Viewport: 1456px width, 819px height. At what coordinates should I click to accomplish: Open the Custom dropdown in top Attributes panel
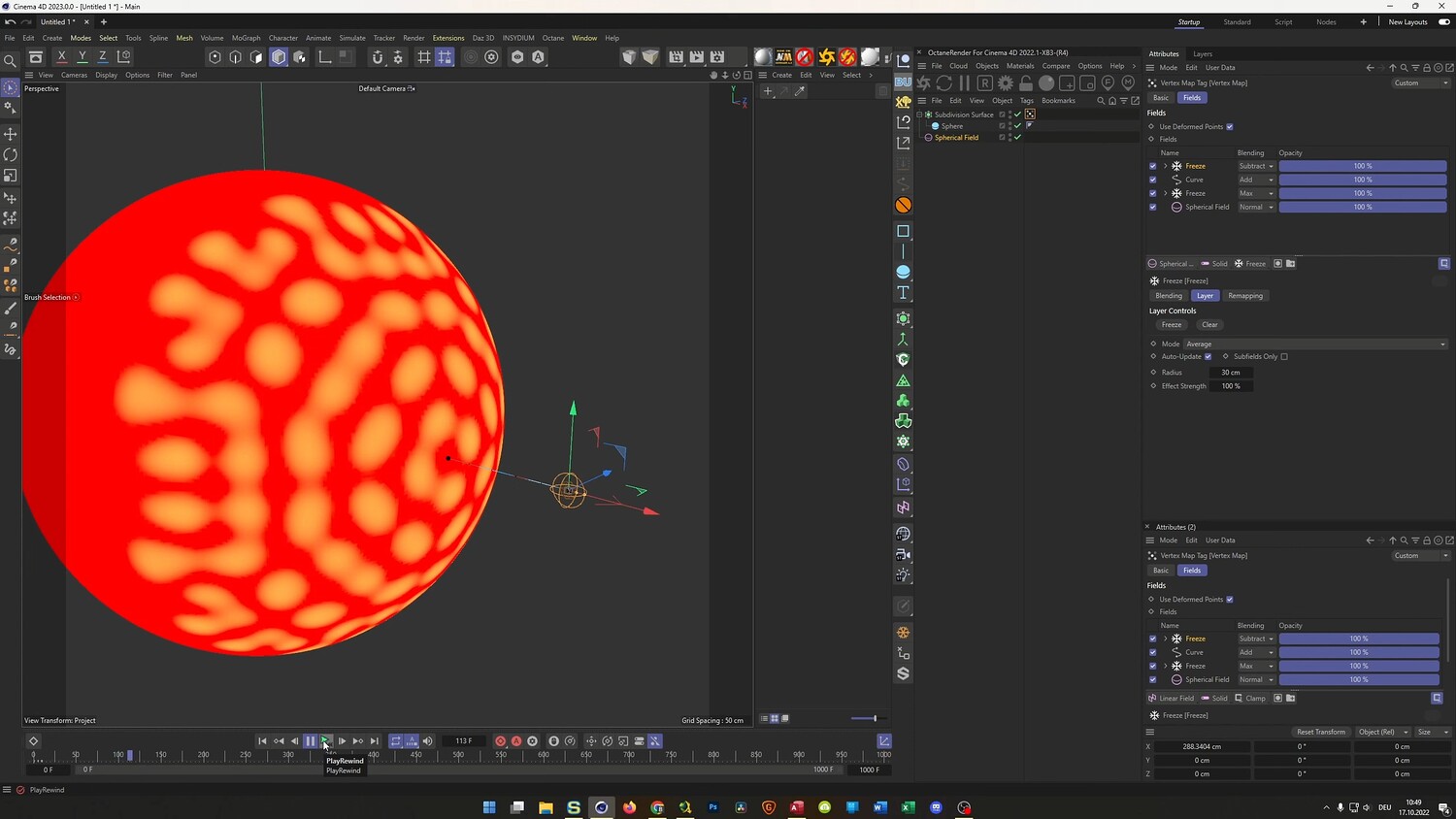tap(1421, 83)
